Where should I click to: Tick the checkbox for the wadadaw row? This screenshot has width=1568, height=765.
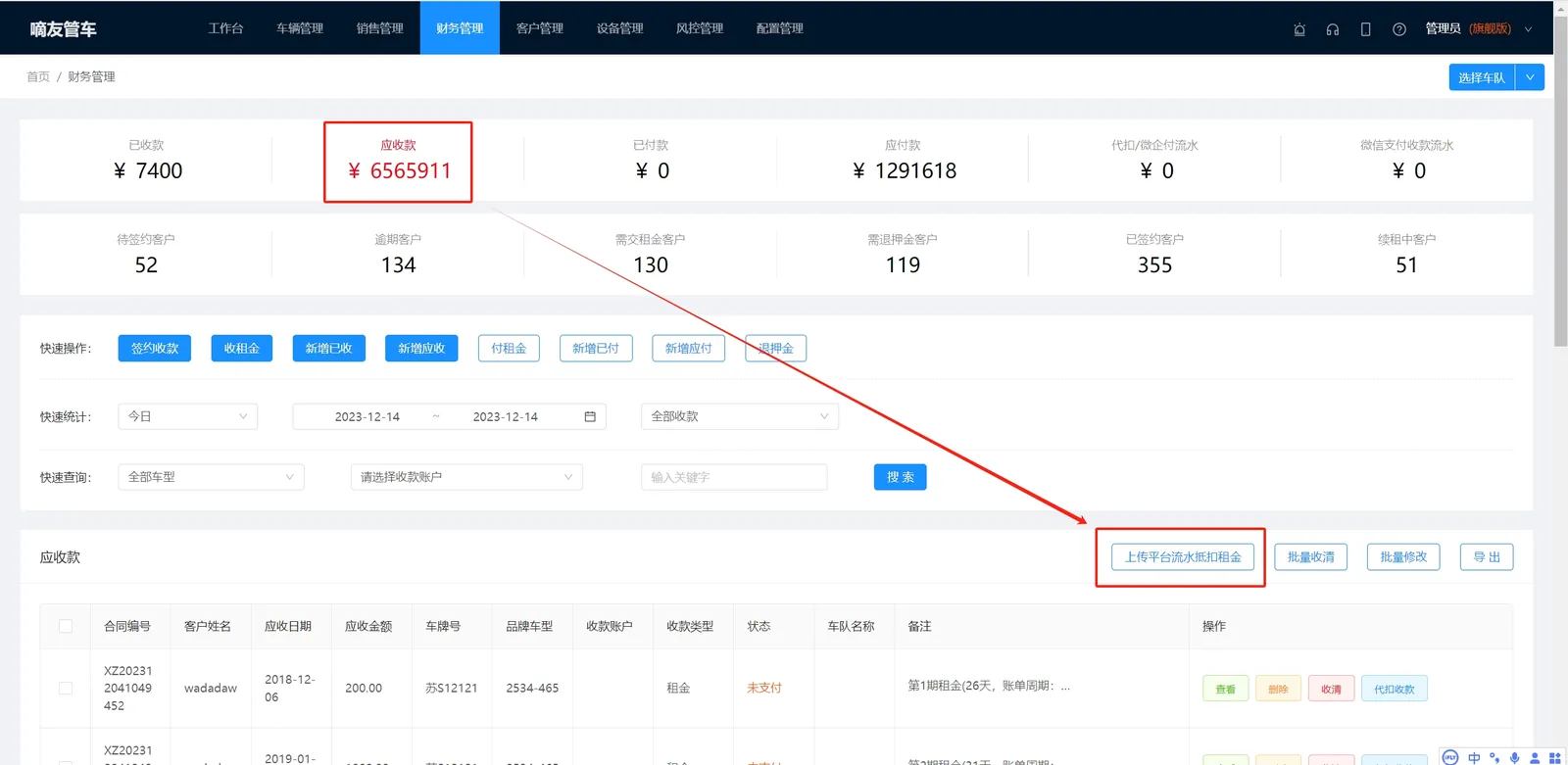tap(66, 689)
